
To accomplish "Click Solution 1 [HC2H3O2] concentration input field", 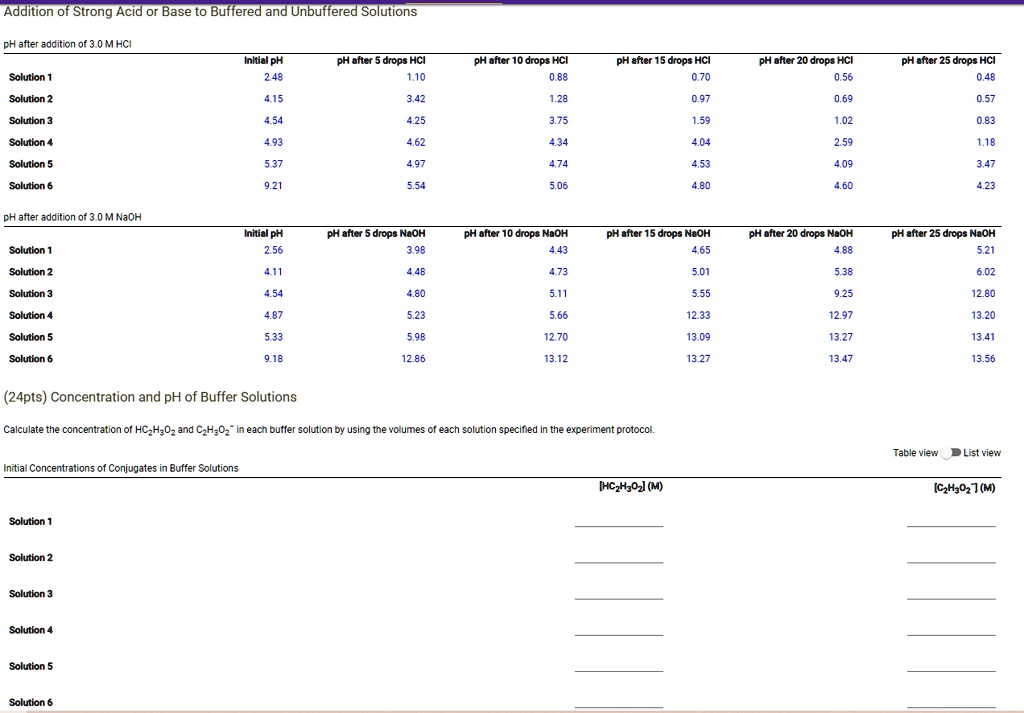I will coord(618,520).
